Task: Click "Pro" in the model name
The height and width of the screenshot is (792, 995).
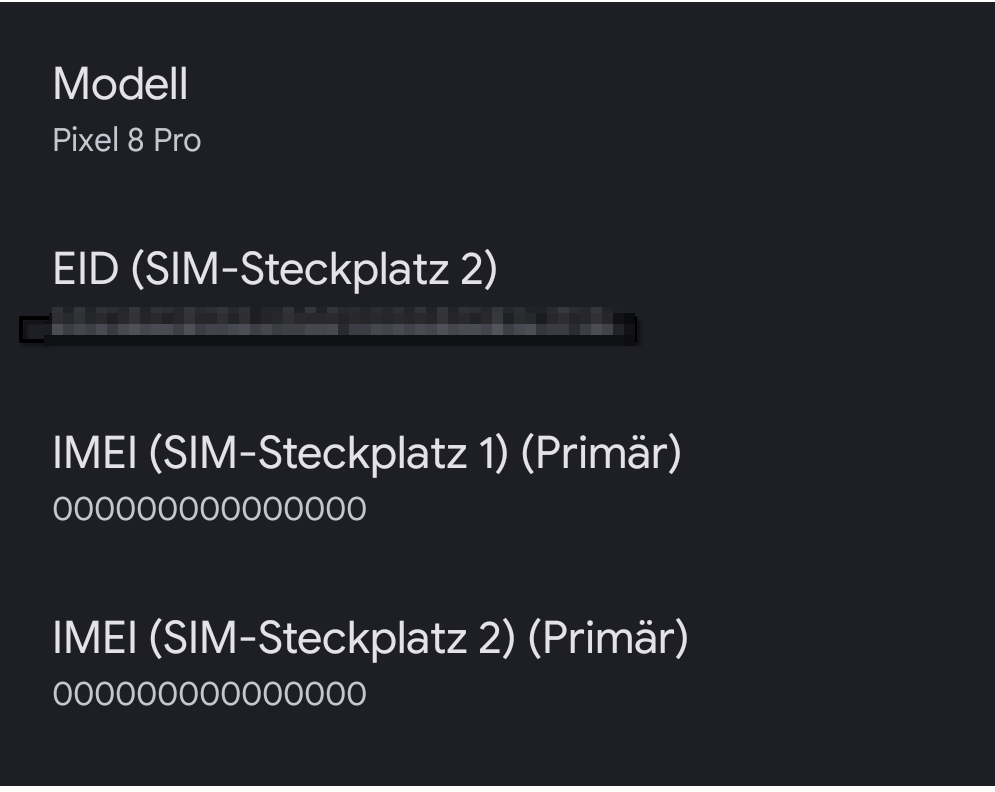Action: point(178,141)
